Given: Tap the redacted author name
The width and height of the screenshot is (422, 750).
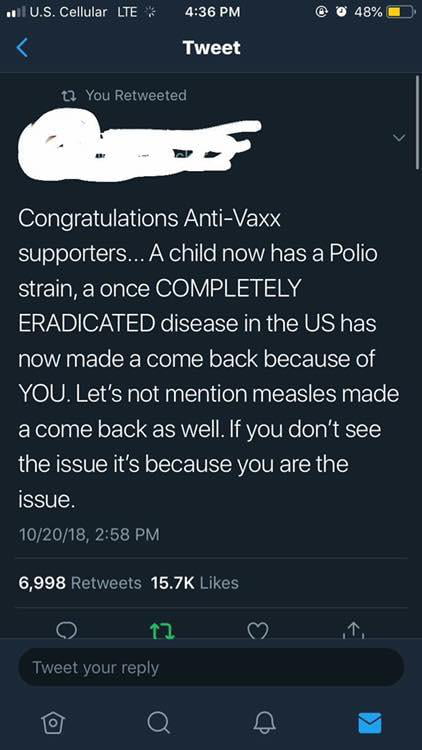Looking at the screenshot, I should click(139, 144).
